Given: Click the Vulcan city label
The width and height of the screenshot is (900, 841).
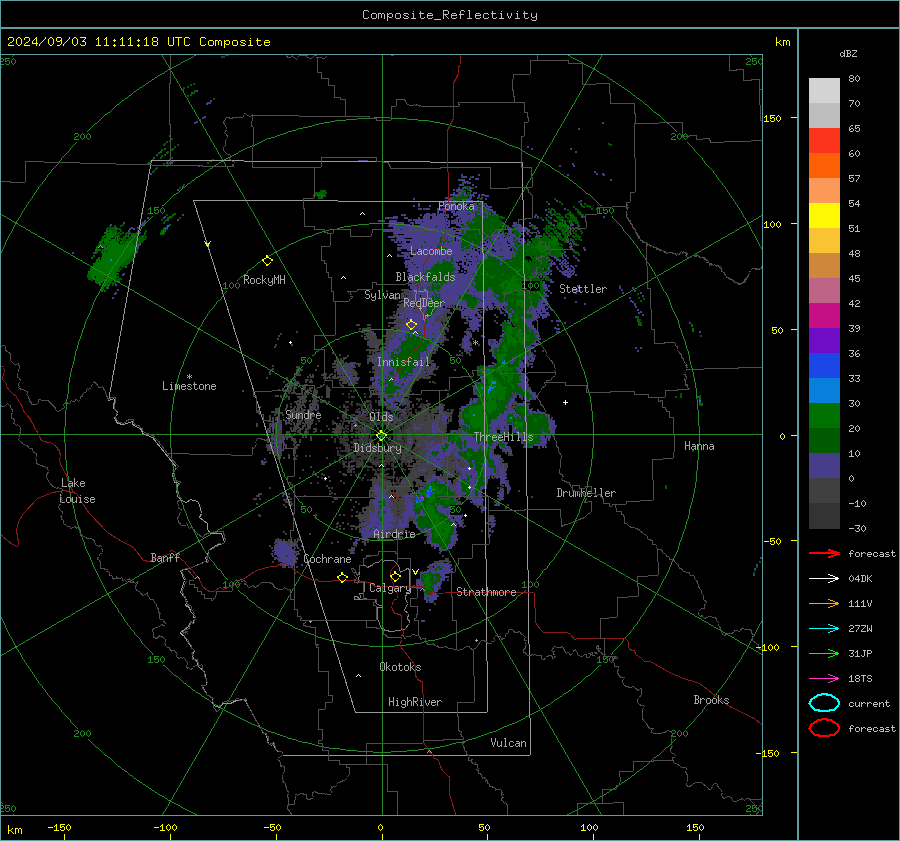Looking at the screenshot, I should [x=509, y=743].
